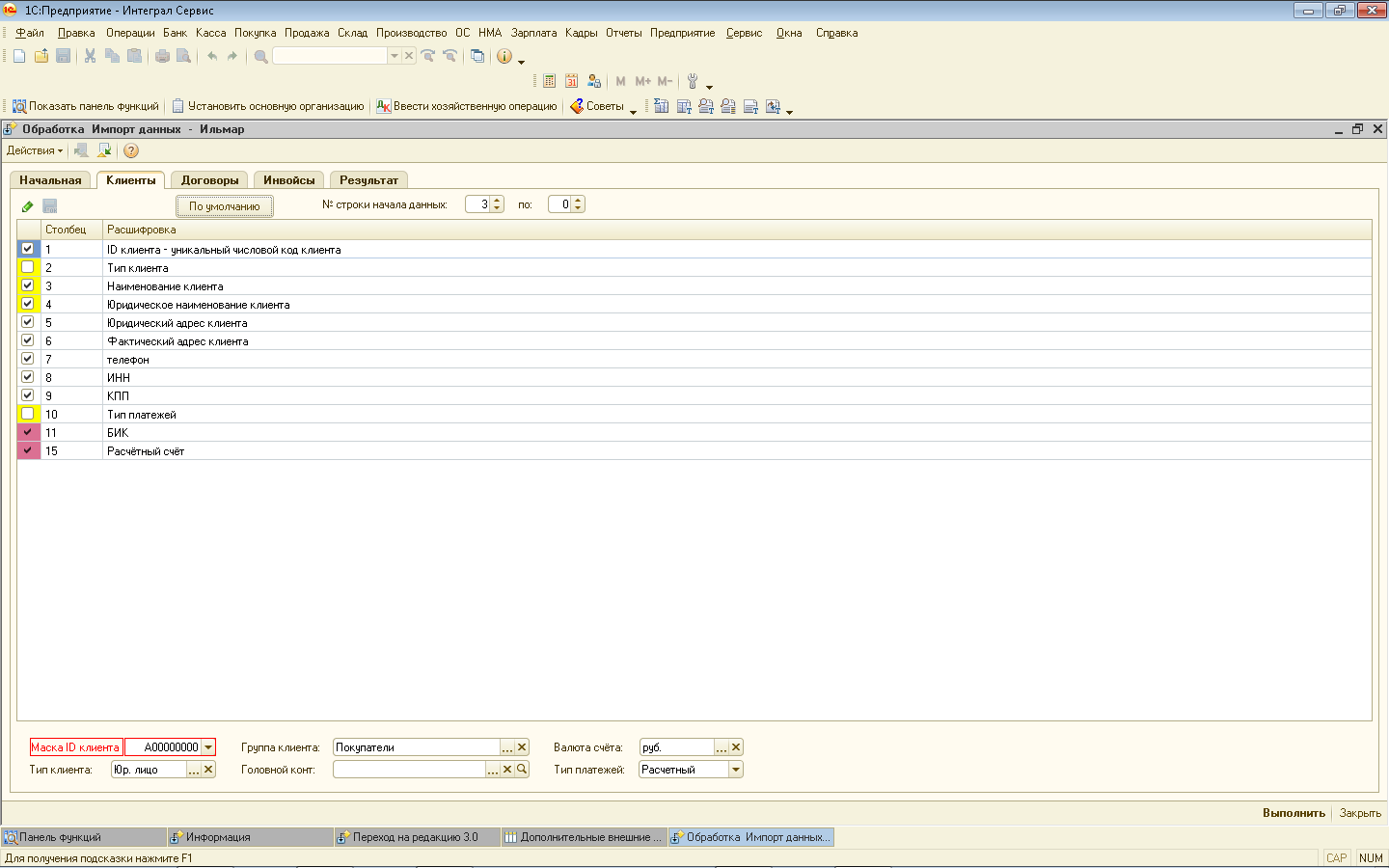Screen dimensions: 1389x868
Task: Click the yellow help question mark icon
Action: (x=131, y=150)
